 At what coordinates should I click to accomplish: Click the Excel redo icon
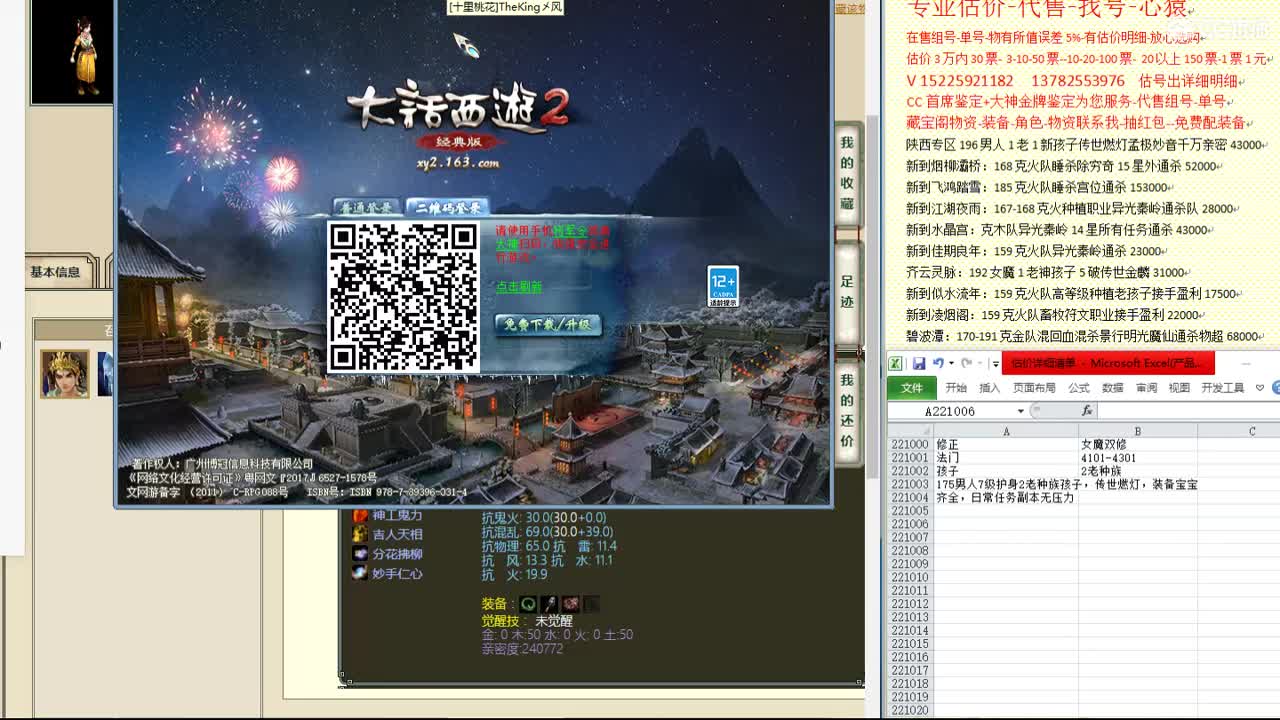pos(967,363)
